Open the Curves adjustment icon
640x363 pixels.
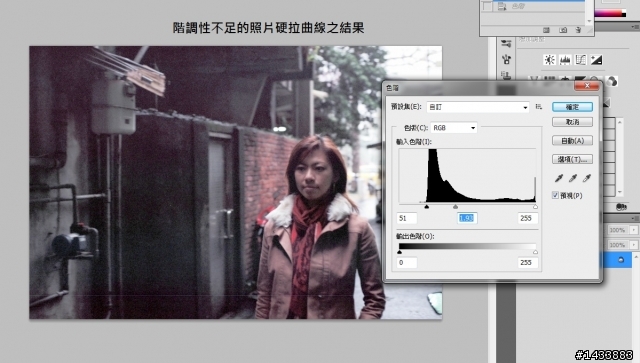pyautogui.click(x=580, y=60)
